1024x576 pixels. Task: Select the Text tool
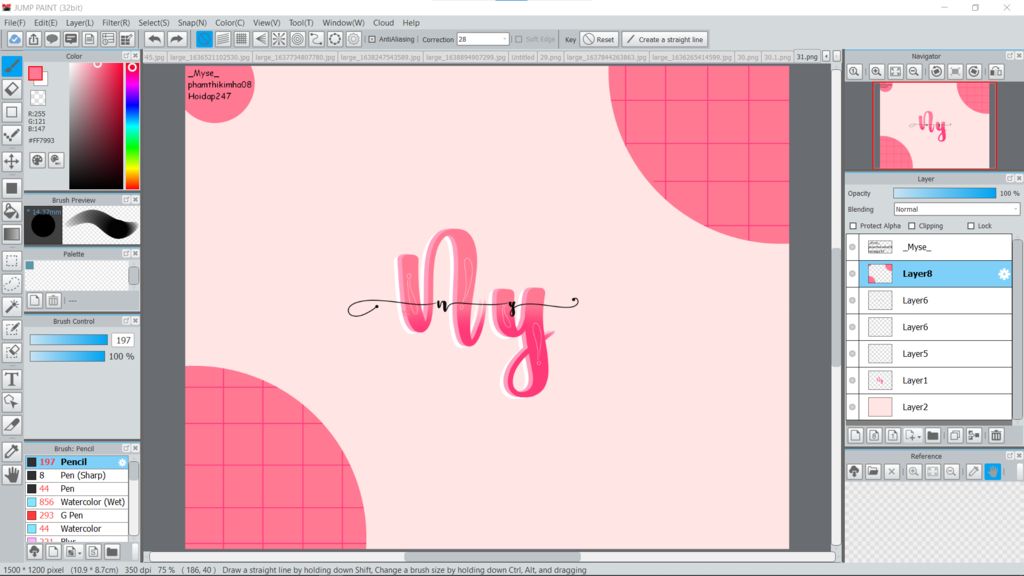tap(12, 379)
